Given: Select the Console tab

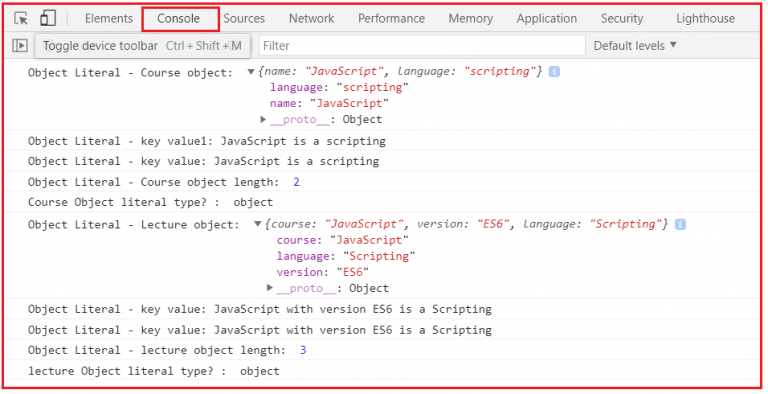Looking at the screenshot, I should [x=178, y=19].
